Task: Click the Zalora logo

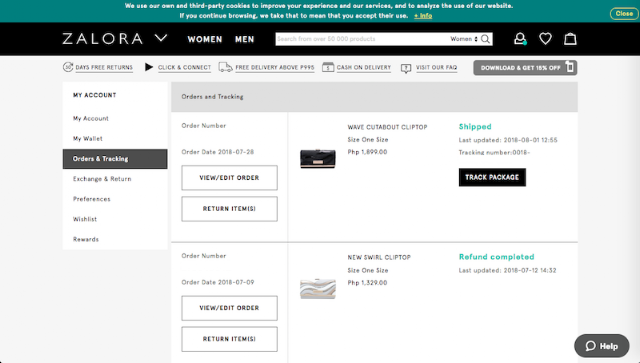Action: [x=102, y=39]
